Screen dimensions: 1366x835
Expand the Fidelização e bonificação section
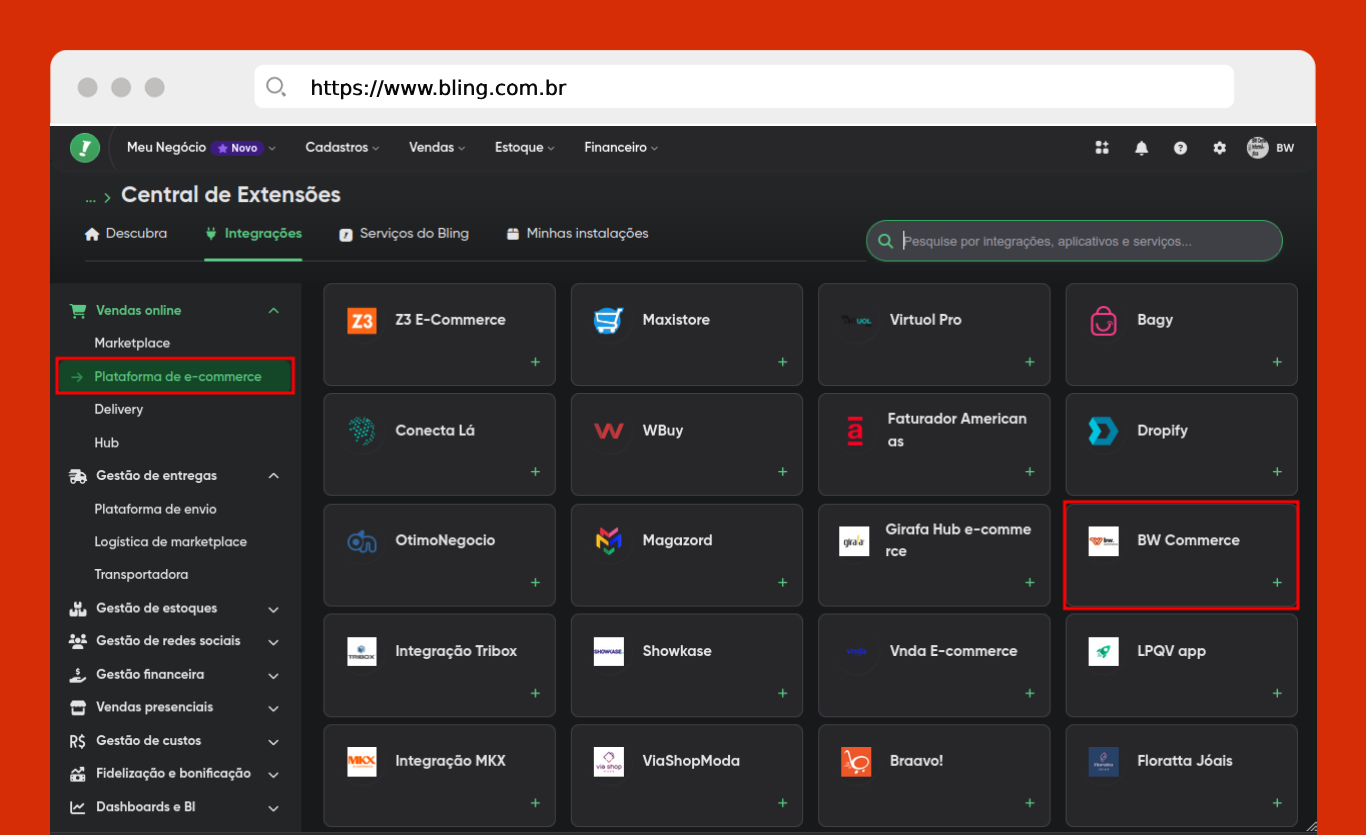point(274,775)
